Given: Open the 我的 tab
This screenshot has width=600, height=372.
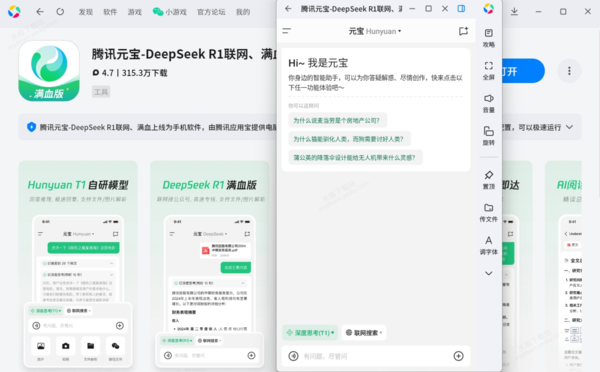Looking at the screenshot, I should [243, 12].
